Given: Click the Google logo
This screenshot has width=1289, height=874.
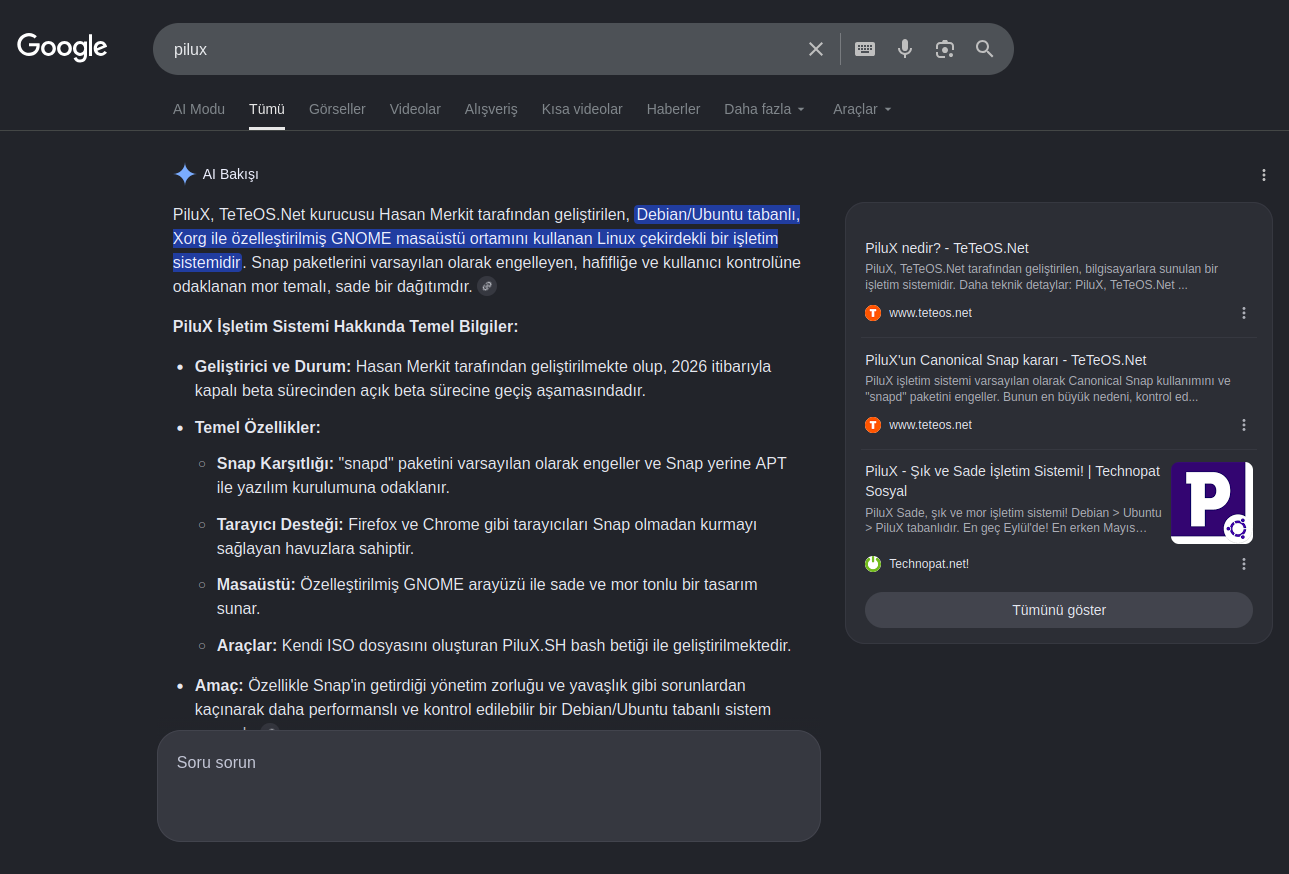Looking at the screenshot, I should click(x=62, y=47).
